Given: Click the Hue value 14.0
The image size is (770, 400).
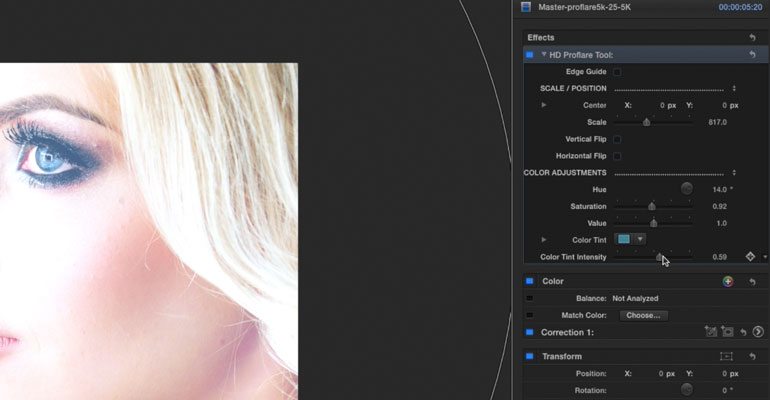Looking at the screenshot, I should [720, 189].
